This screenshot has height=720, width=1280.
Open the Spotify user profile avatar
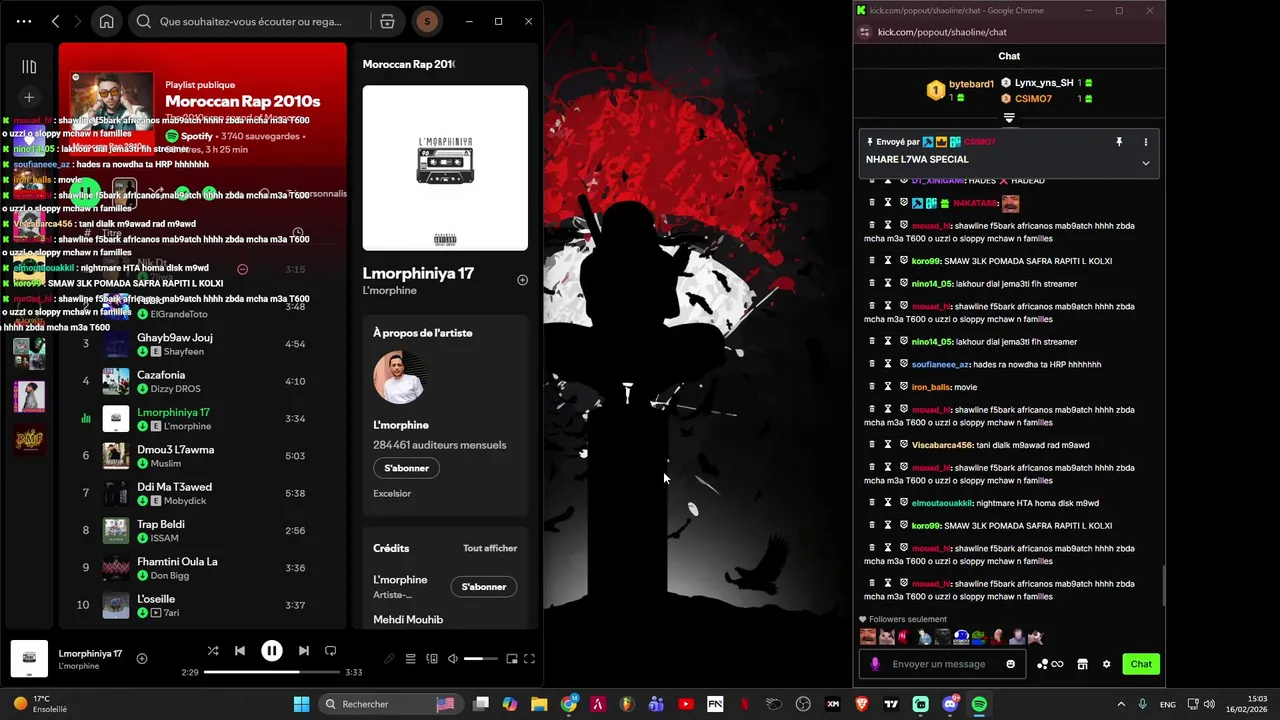(427, 21)
